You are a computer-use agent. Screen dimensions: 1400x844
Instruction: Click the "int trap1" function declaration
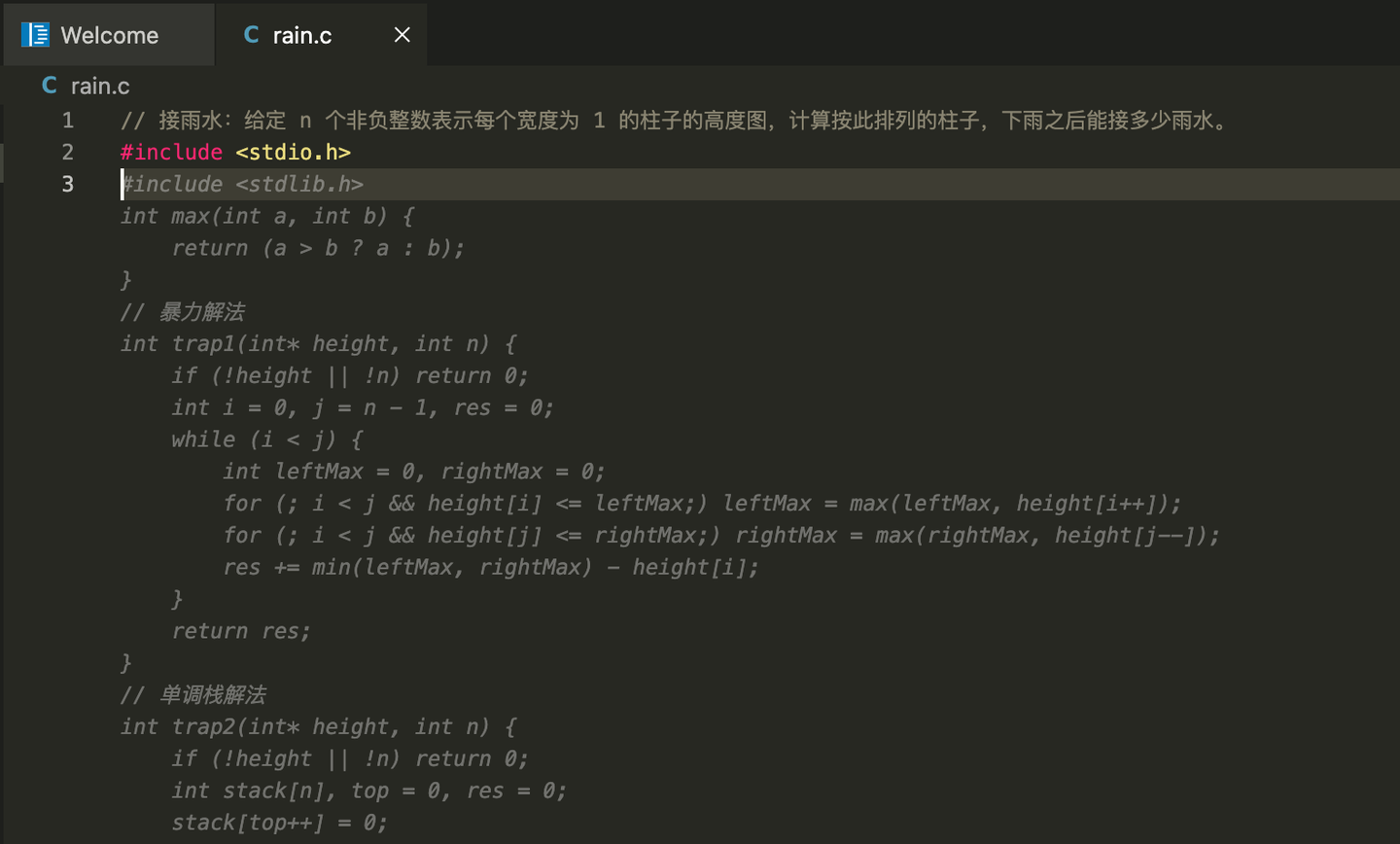pyautogui.click(x=318, y=344)
